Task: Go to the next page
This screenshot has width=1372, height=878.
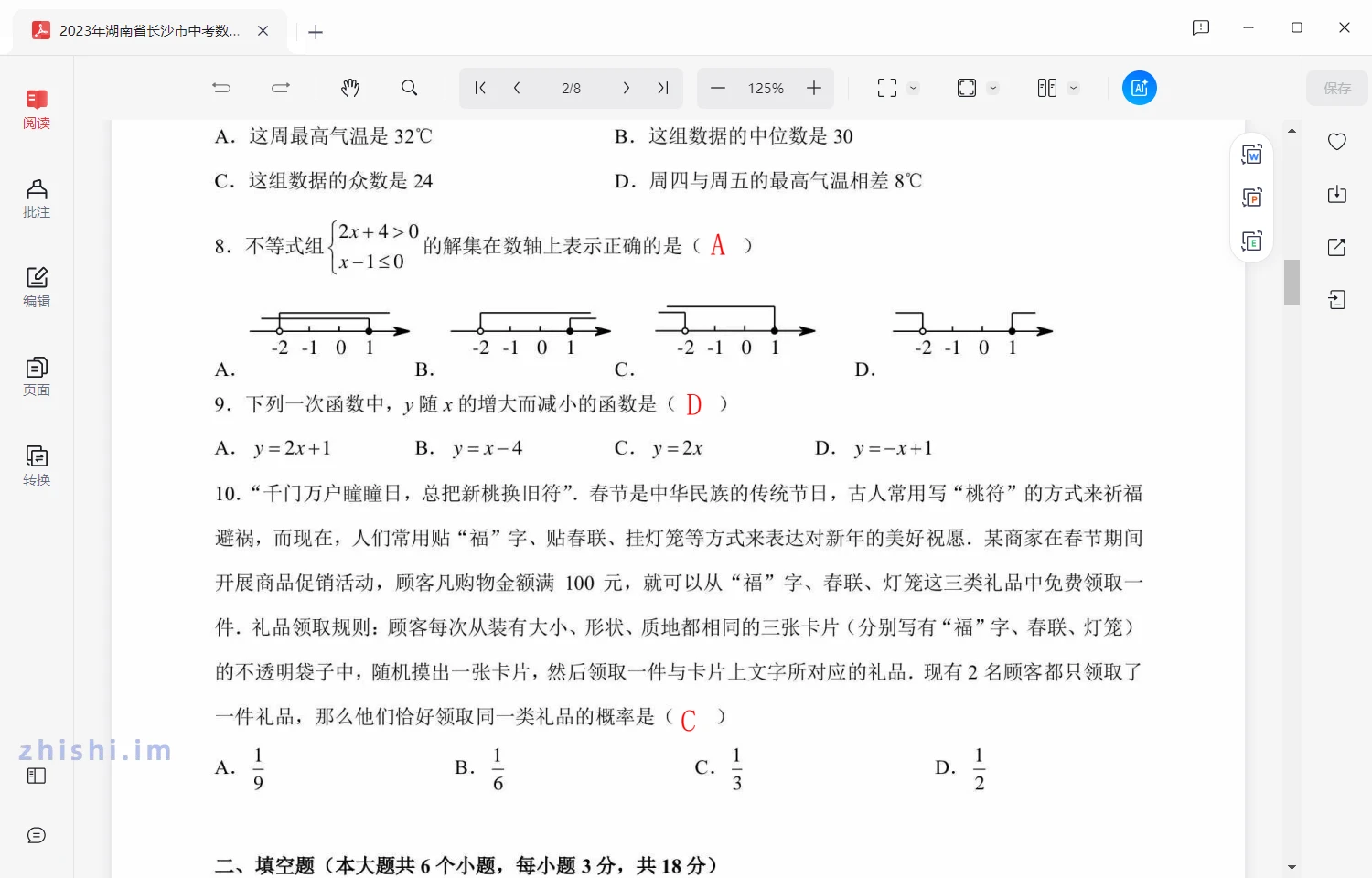Action: coord(627,88)
